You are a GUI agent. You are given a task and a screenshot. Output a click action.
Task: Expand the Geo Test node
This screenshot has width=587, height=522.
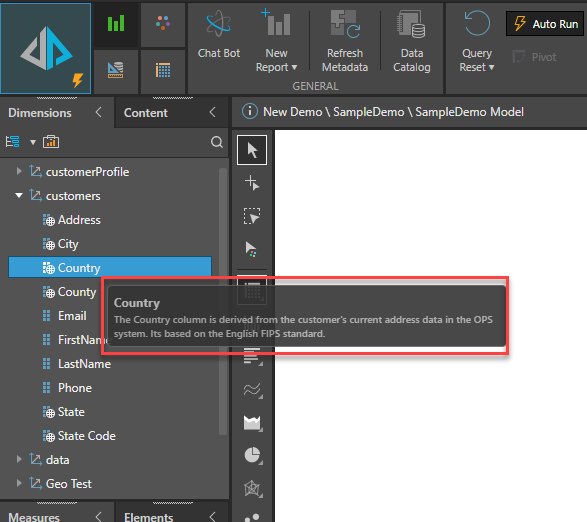click(x=19, y=483)
